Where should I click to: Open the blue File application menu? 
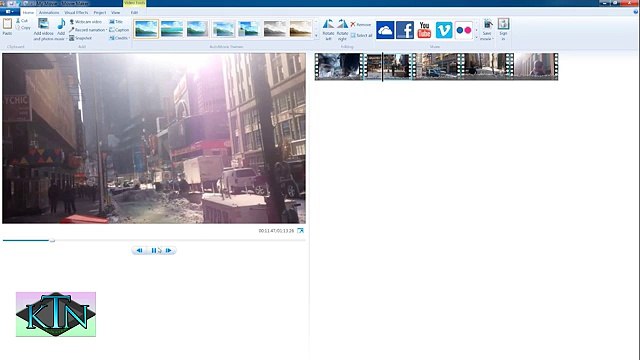(x=10, y=12)
